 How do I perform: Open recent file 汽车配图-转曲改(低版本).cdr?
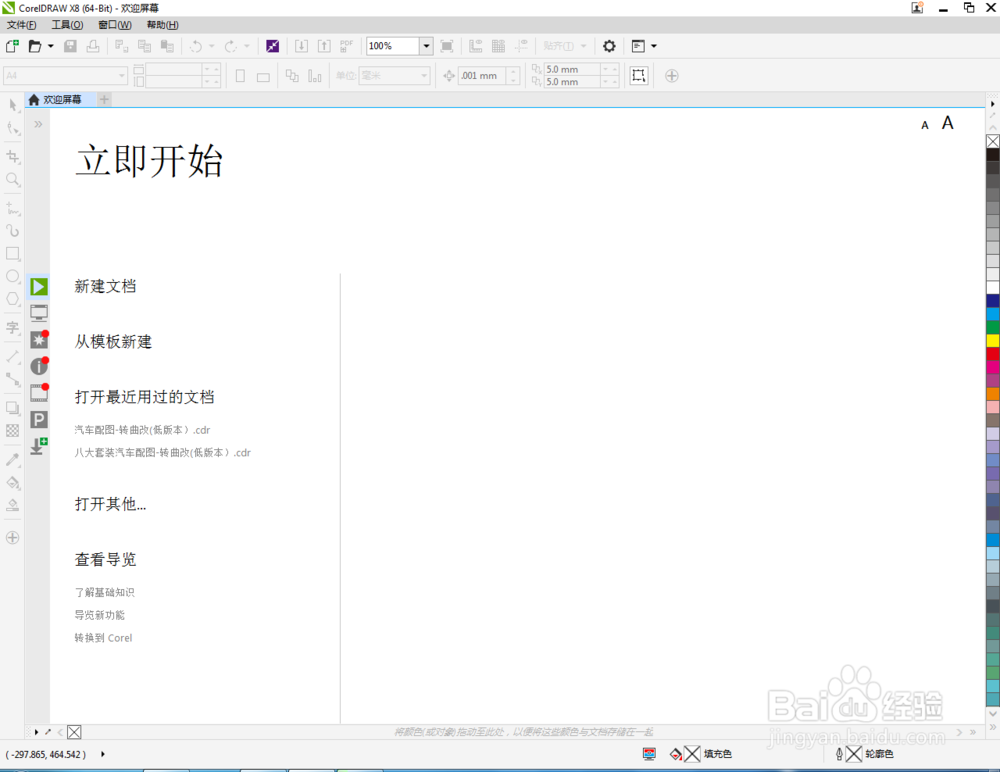(142, 430)
